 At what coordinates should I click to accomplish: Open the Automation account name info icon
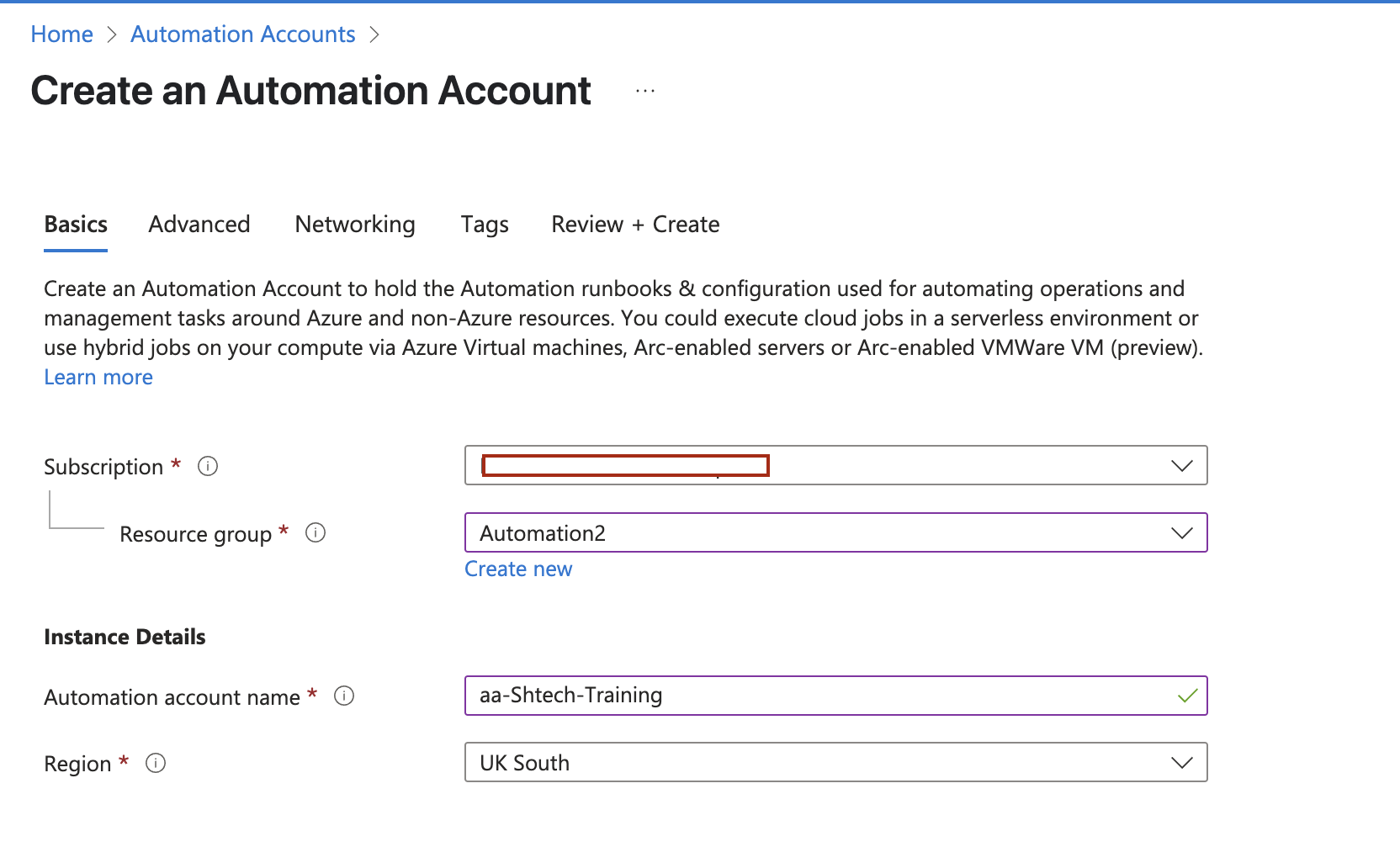coord(344,696)
